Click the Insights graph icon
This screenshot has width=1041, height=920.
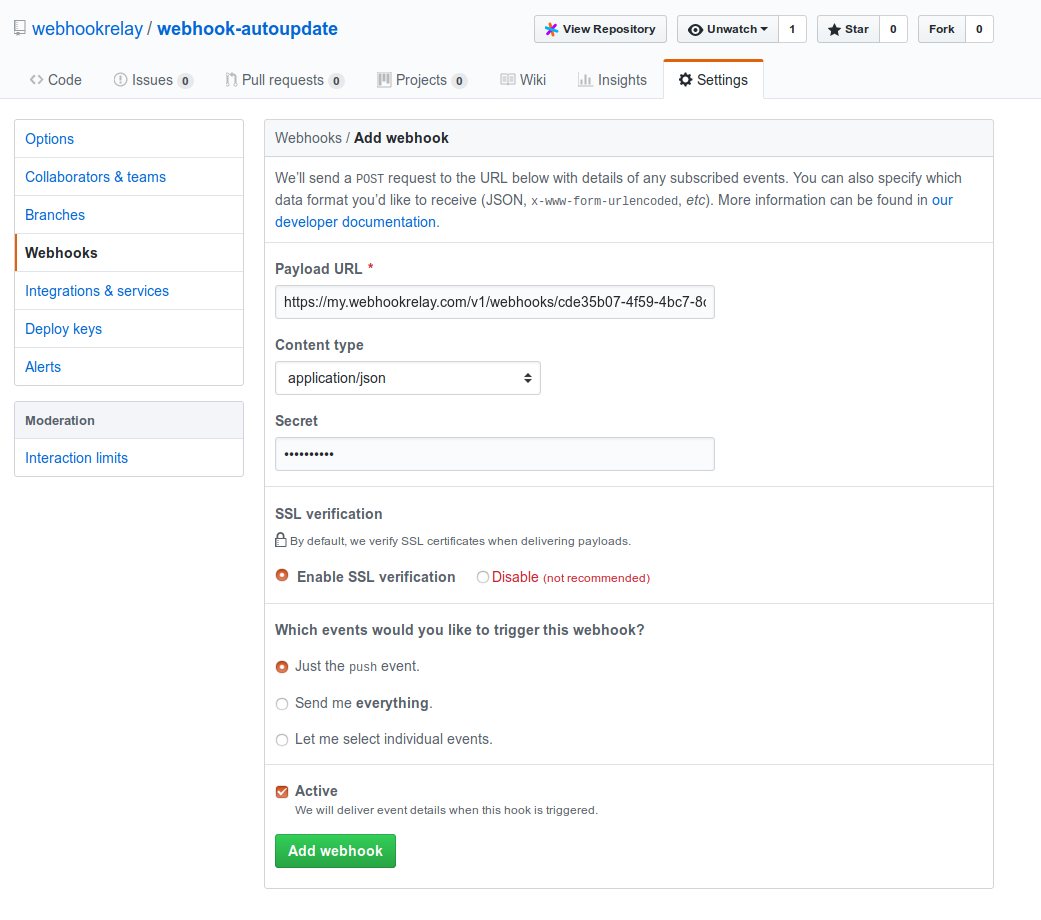(x=586, y=79)
